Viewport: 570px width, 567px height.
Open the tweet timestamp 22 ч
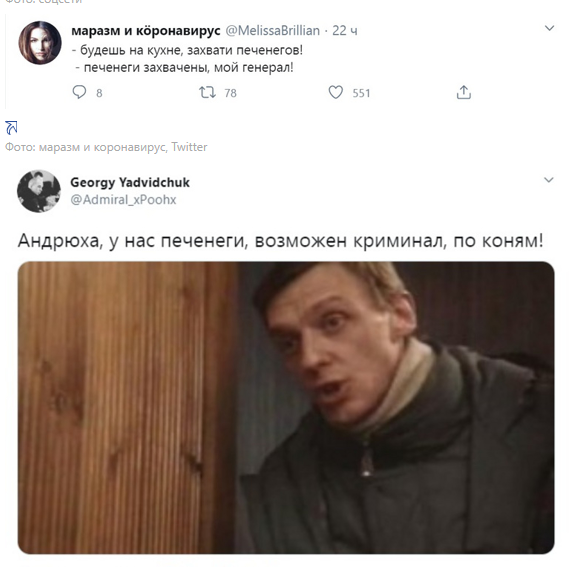(x=345, y=31)
